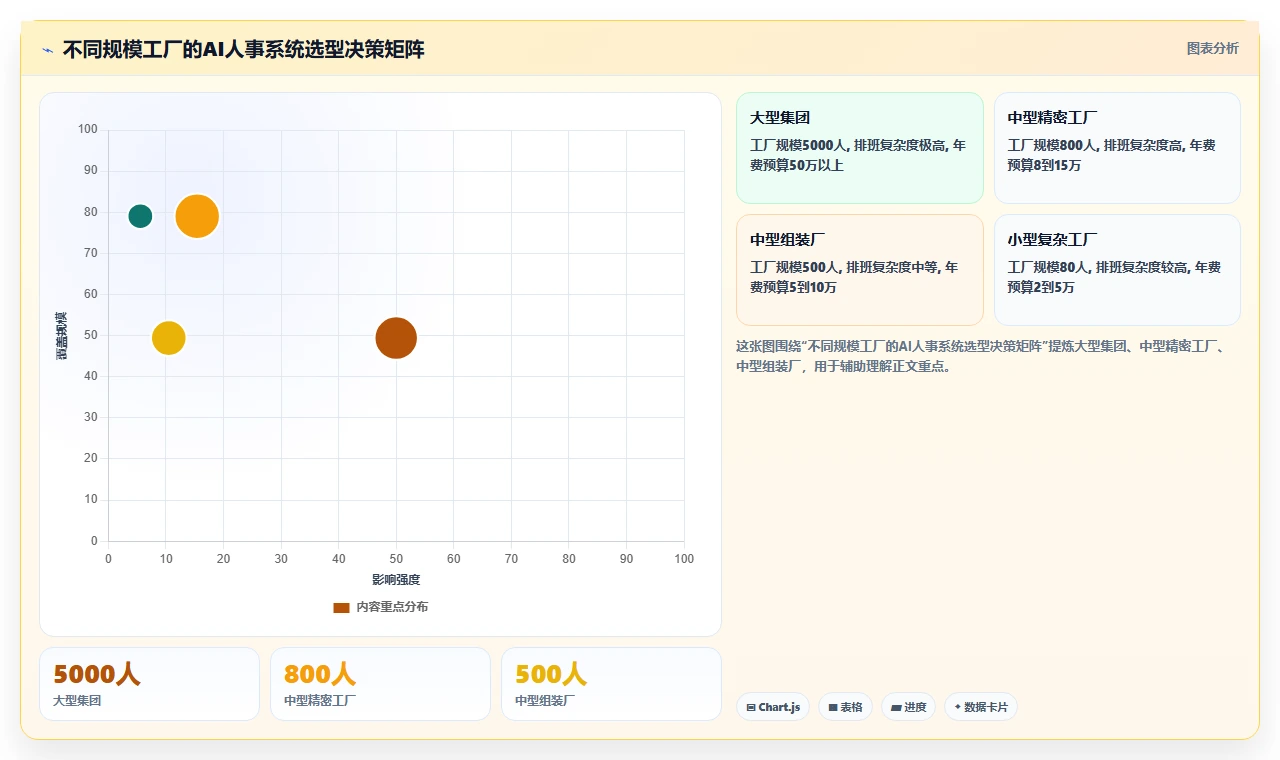This screenshot has height=760, width=1280.
Task: Click the 表格 tag
Action: coord(845,707)
